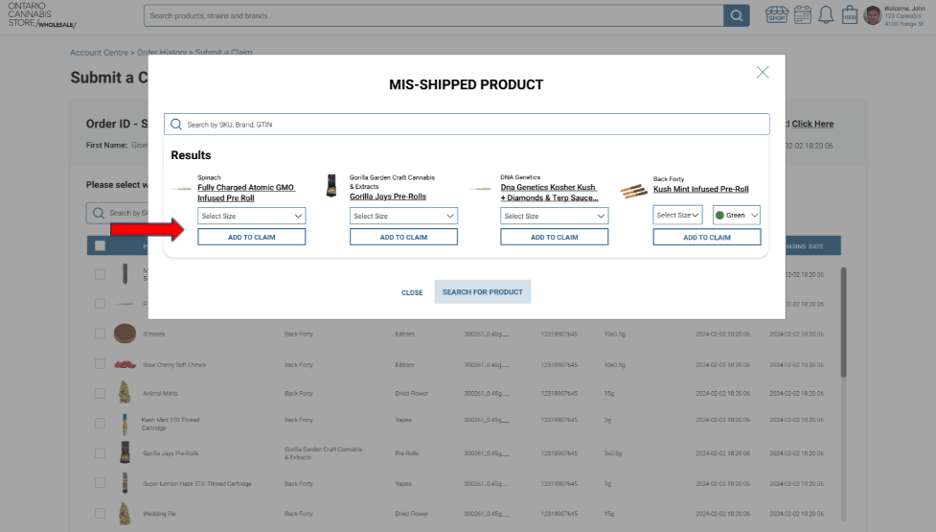Image resolution: width=936 pixels, height=532 pixels.
Task: Click S'mores product image in background table
Action: point(125,333)
